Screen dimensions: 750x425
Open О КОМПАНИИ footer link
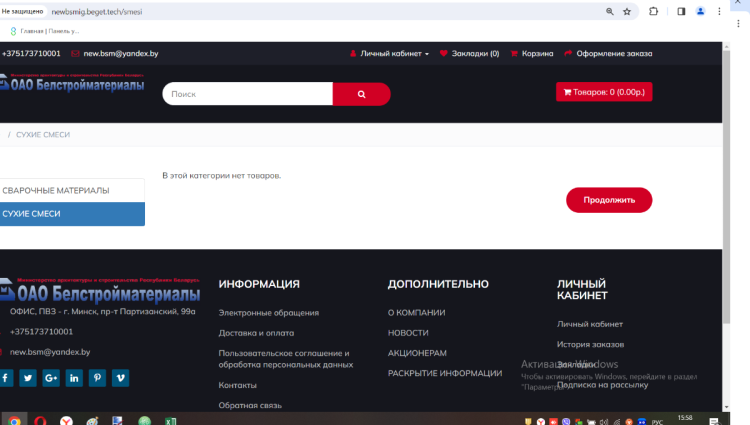(417, 313)
